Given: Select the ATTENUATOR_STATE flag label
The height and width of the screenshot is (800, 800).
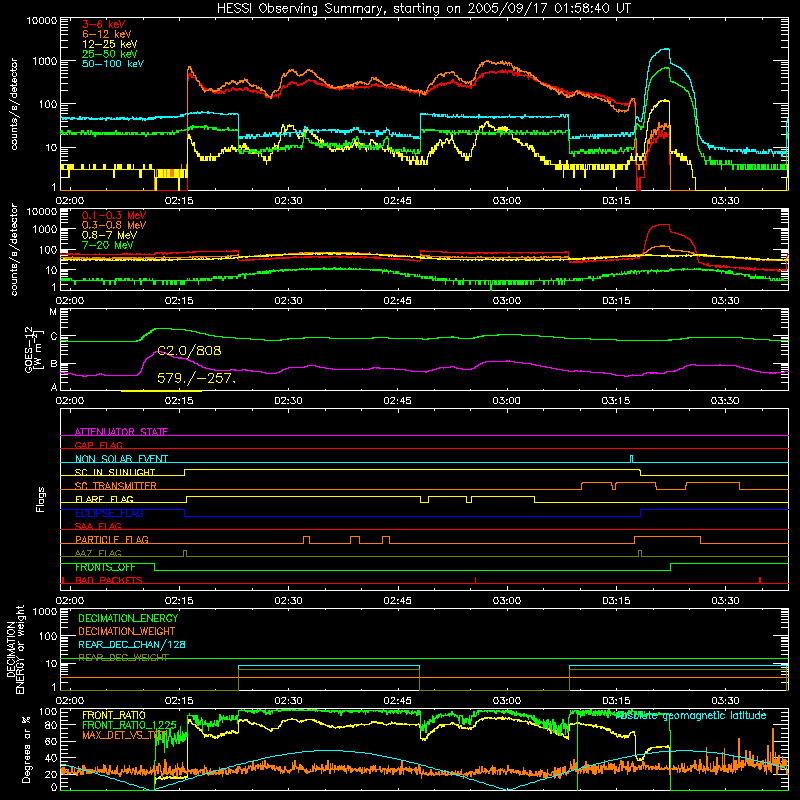Looking at the screenshot, I should 121,432.
